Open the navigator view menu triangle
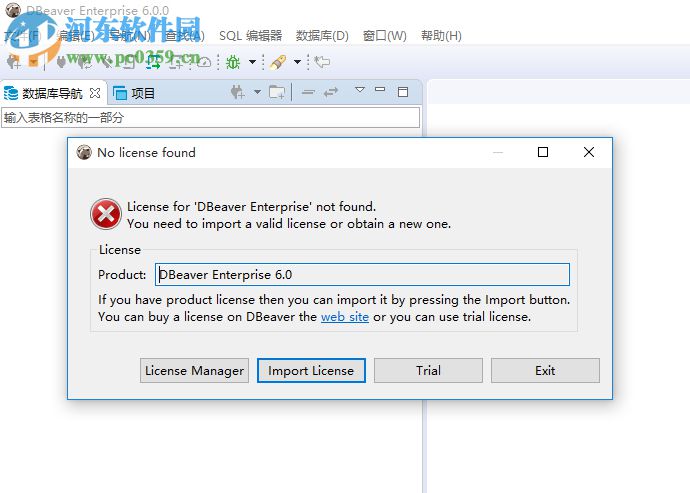The image size is (690, 493). (x=360, y=90)
